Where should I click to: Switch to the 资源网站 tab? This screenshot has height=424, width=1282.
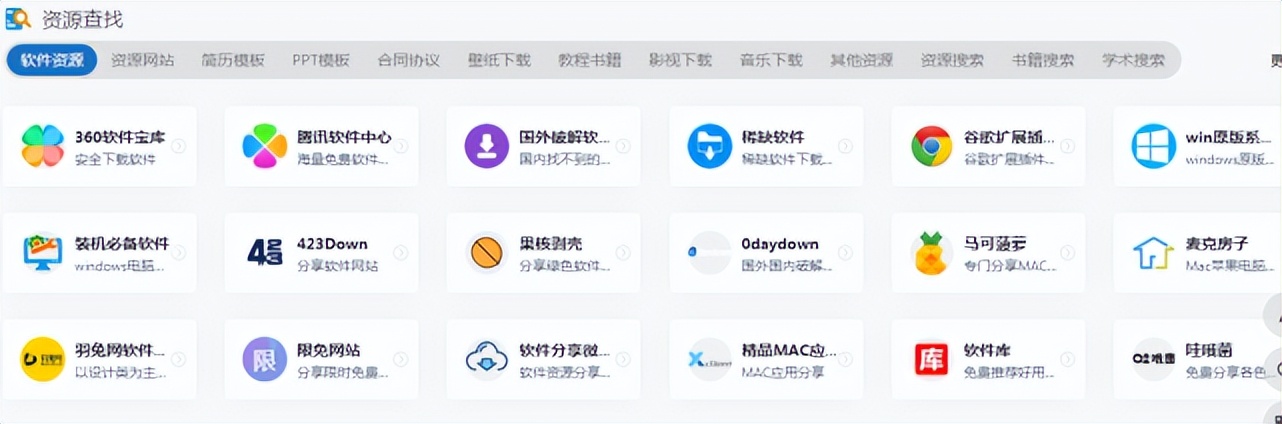click(x=142, y=60)
